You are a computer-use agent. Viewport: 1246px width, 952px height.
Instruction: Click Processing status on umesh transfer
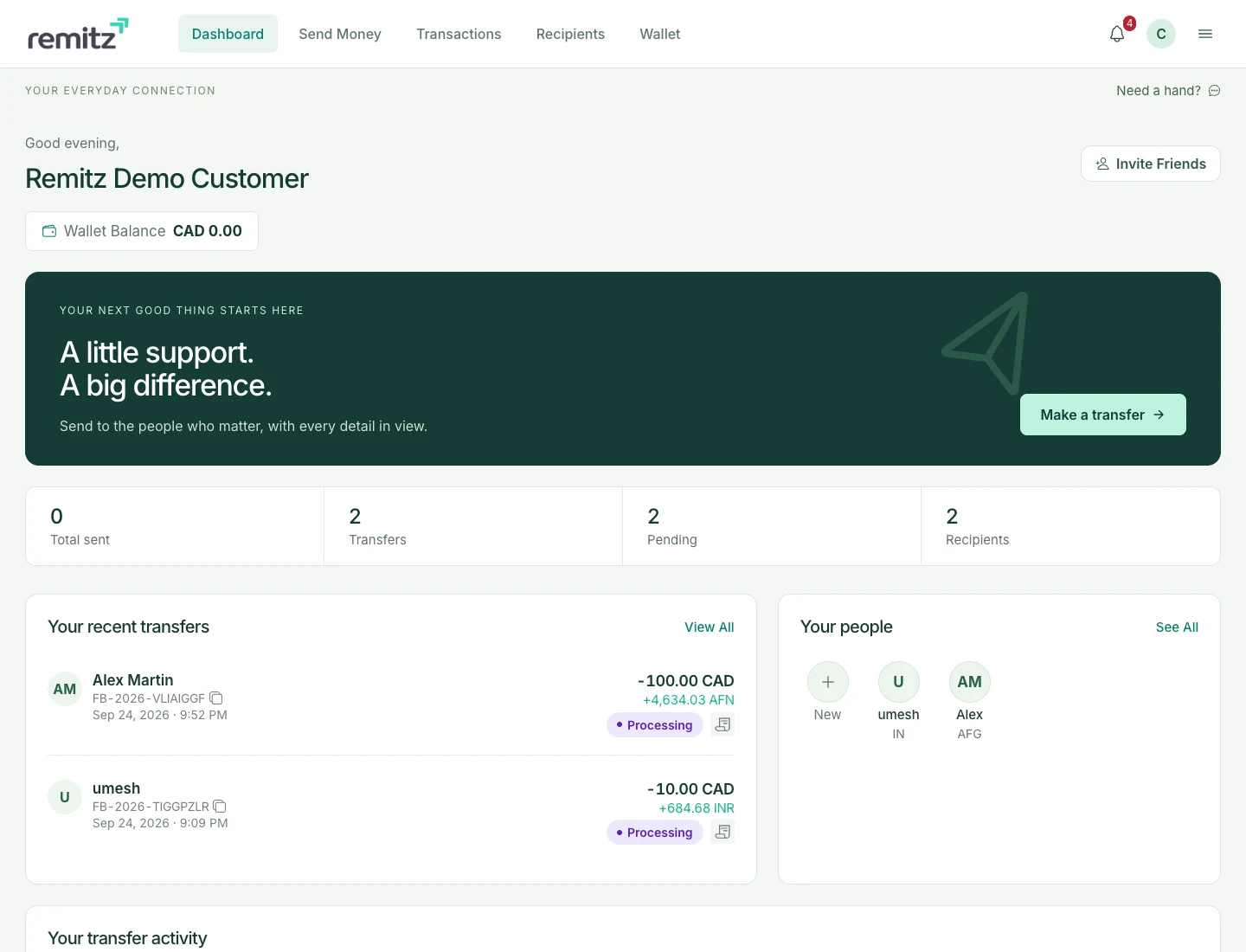tap(655, 832)
